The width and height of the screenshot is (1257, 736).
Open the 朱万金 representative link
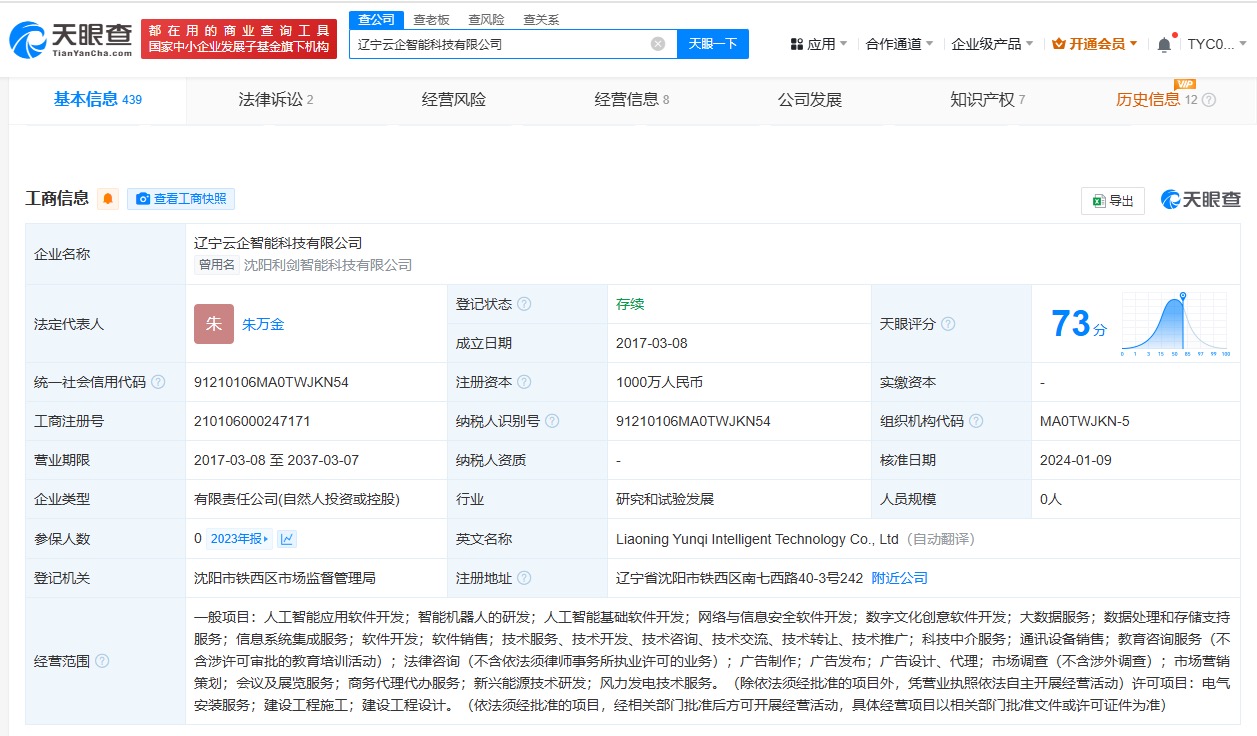pos(263,324)
